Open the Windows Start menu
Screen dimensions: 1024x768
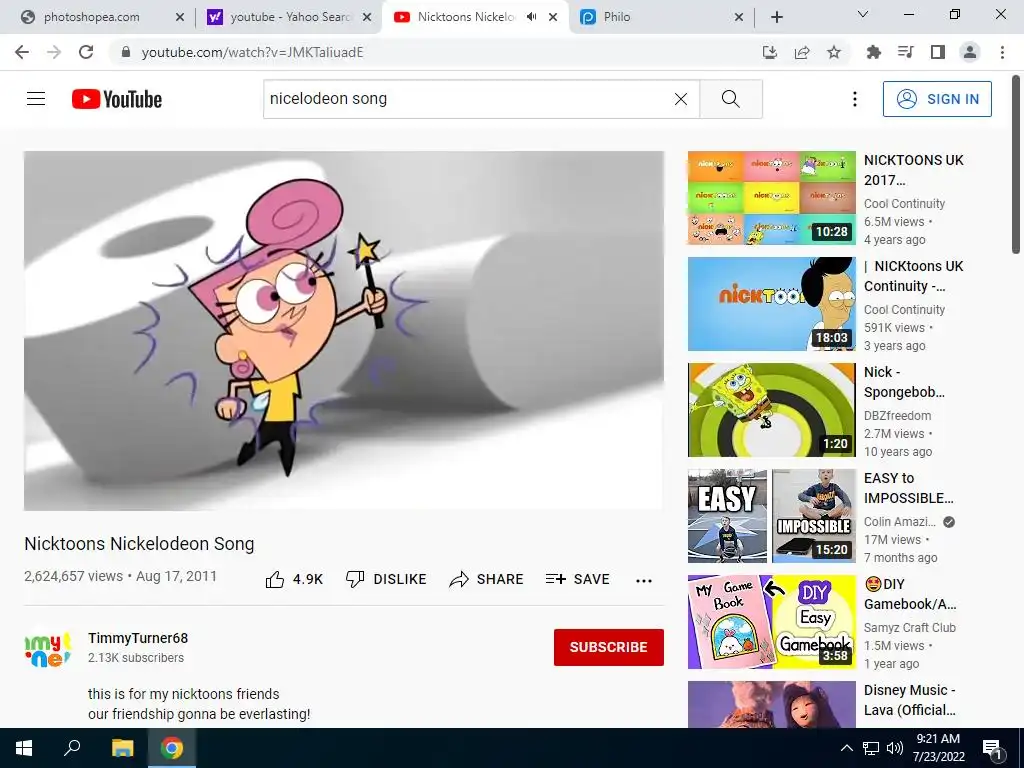(24, 748)
